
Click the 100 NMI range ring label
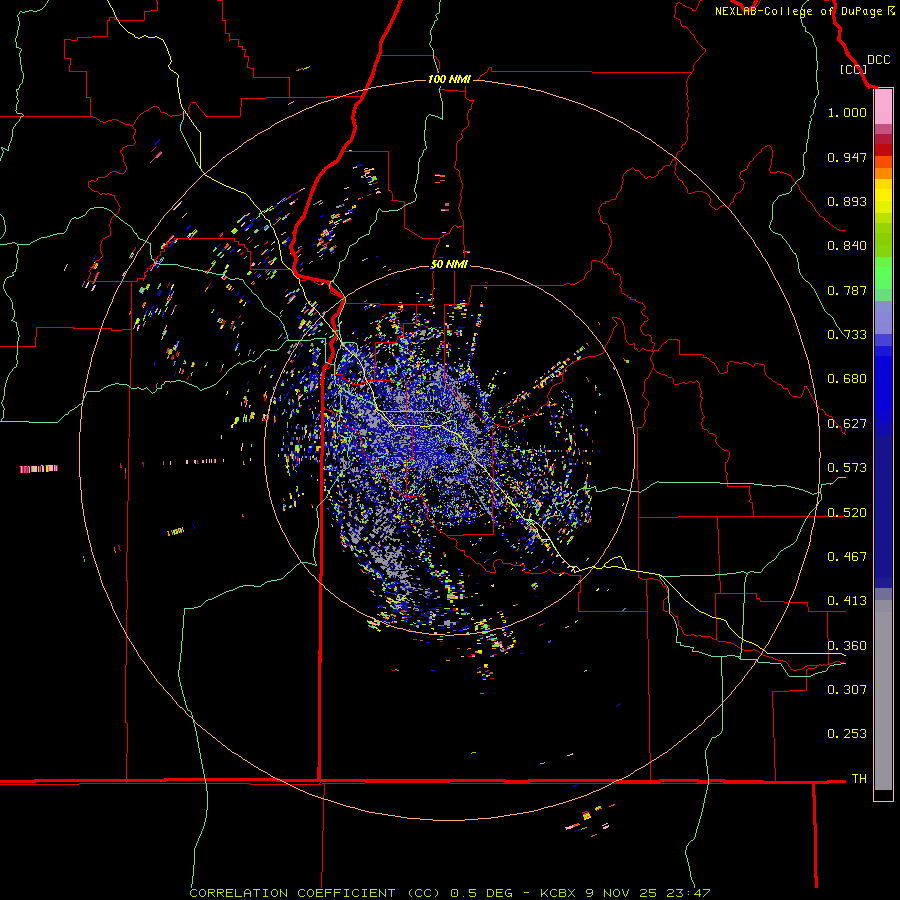point(449,79)
